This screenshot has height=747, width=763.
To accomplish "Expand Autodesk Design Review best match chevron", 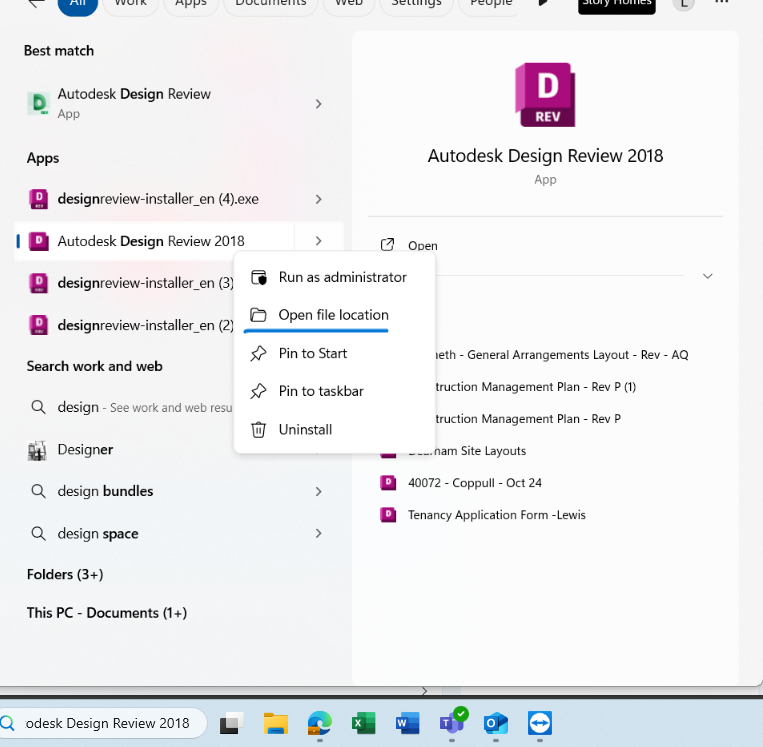I will click(x=318, y=104).
